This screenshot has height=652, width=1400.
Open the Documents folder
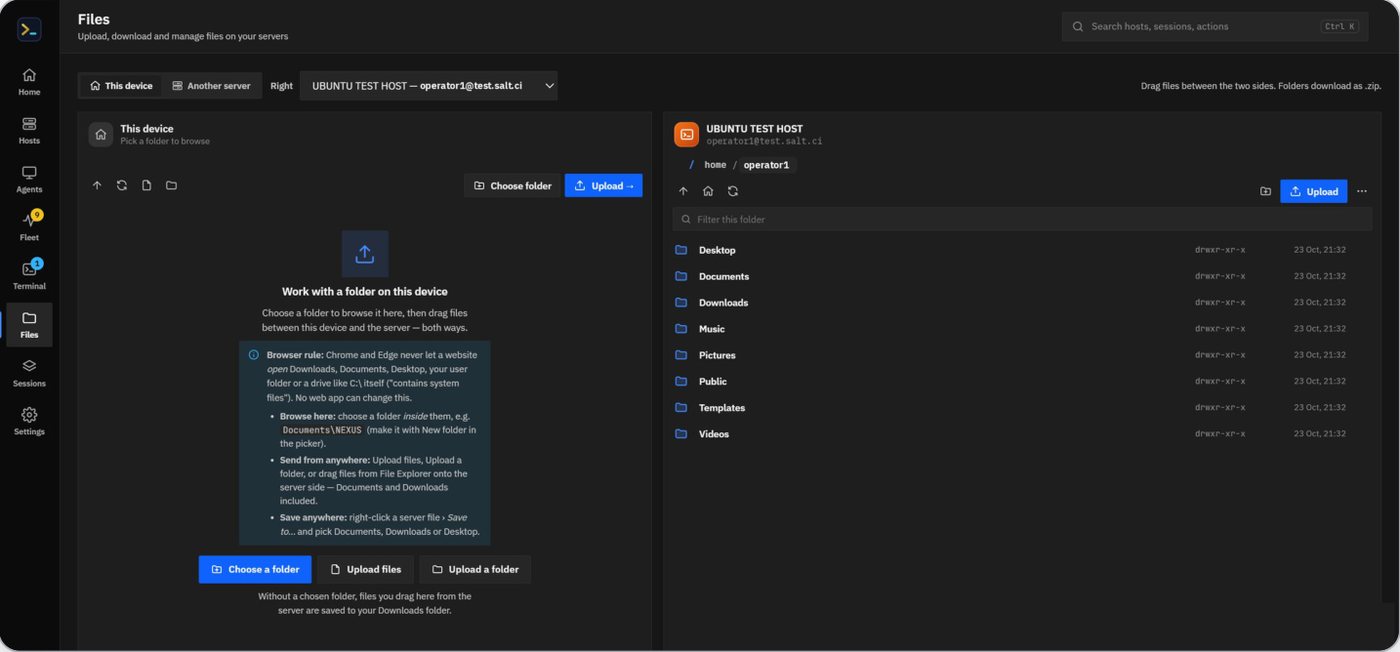(x=1022, y=276)
